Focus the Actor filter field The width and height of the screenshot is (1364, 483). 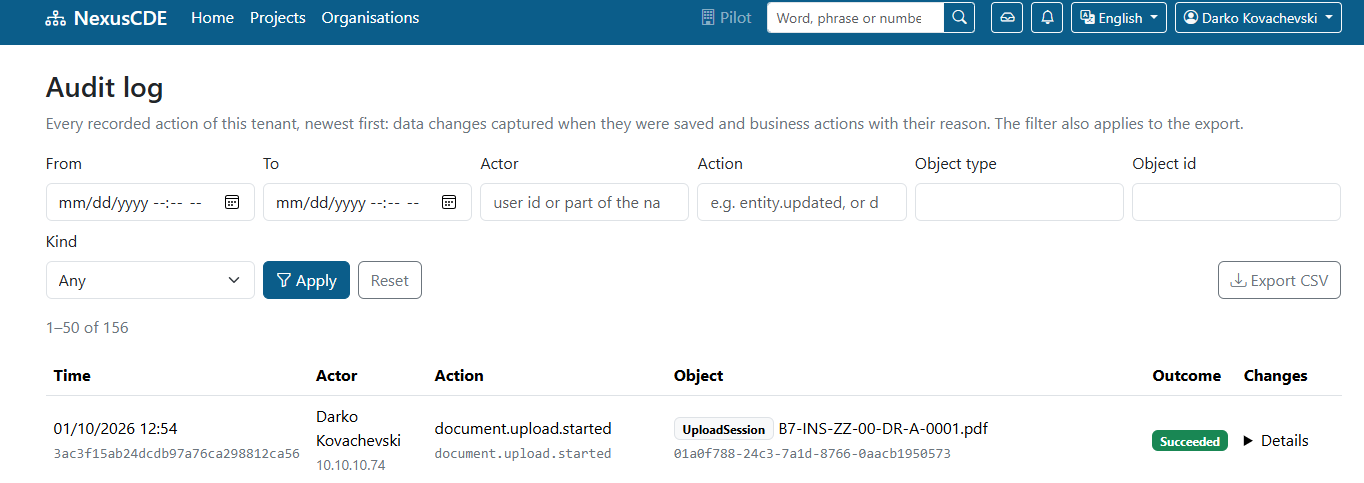click(x=584, y=202)
